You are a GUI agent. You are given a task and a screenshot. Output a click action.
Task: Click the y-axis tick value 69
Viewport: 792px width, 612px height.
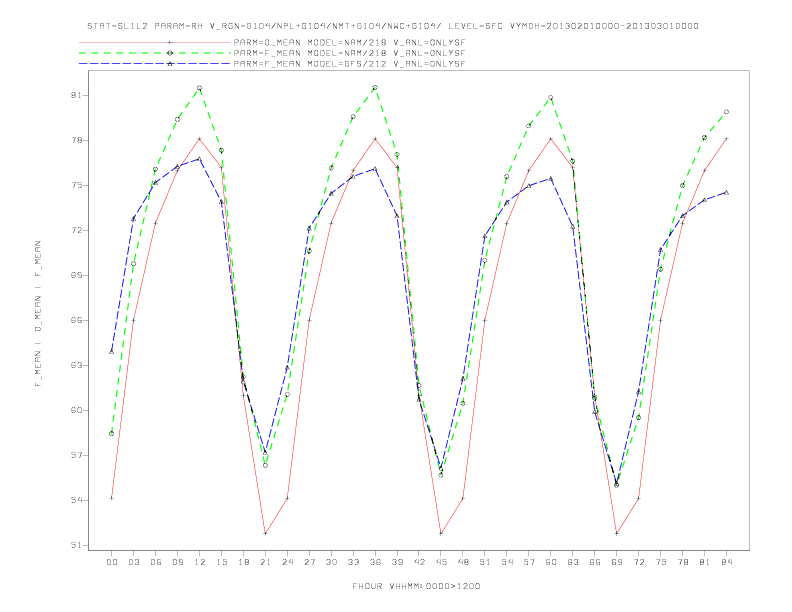[76, 275]
